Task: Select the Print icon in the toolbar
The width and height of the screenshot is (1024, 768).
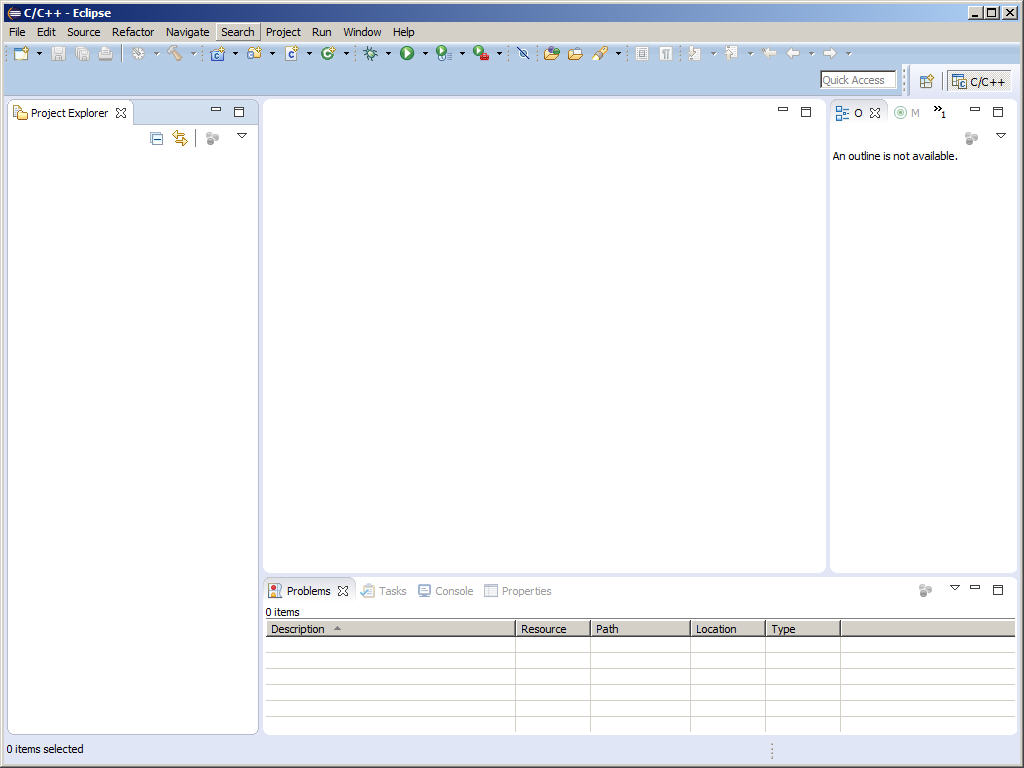Action: [106, 53]
